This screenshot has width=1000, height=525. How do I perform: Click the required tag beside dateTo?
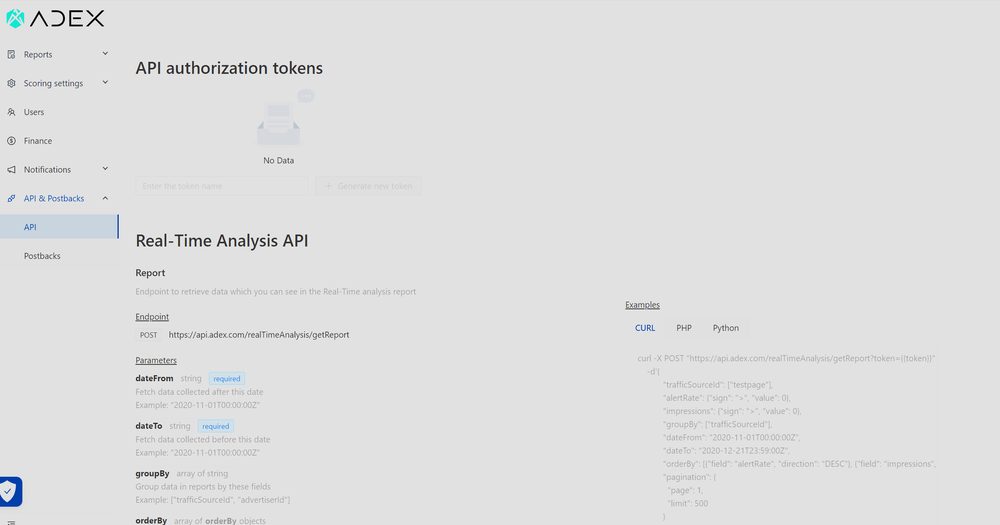click(x=216, y=426)
